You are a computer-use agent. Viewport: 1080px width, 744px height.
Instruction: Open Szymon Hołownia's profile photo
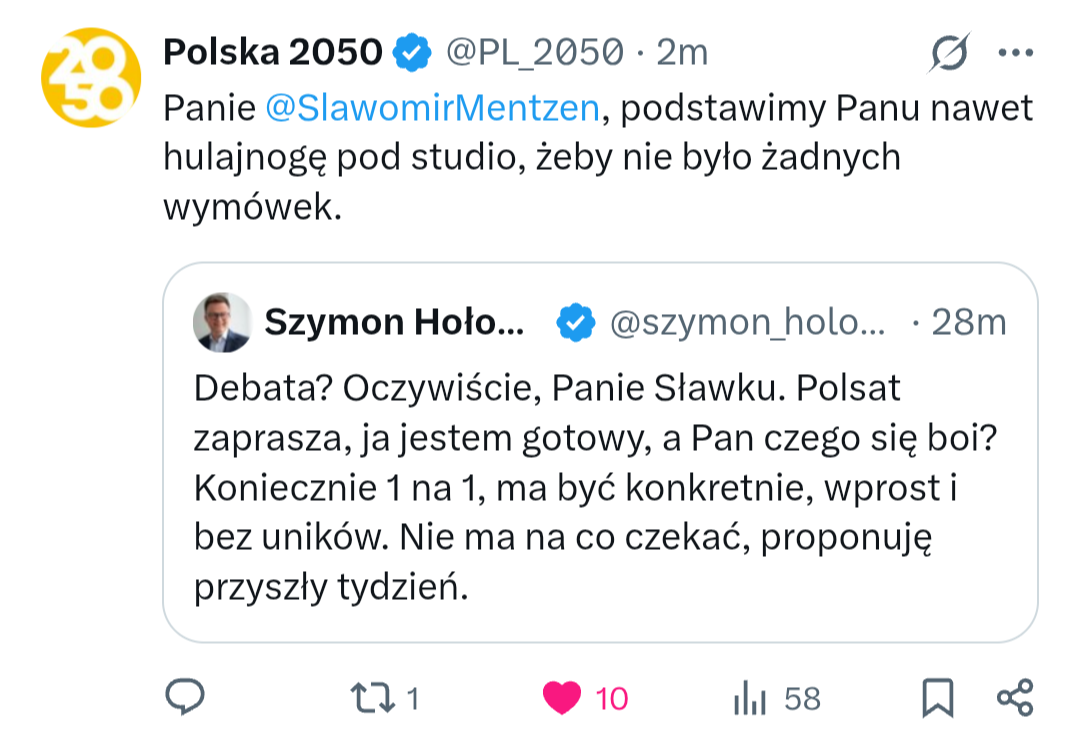221,322
